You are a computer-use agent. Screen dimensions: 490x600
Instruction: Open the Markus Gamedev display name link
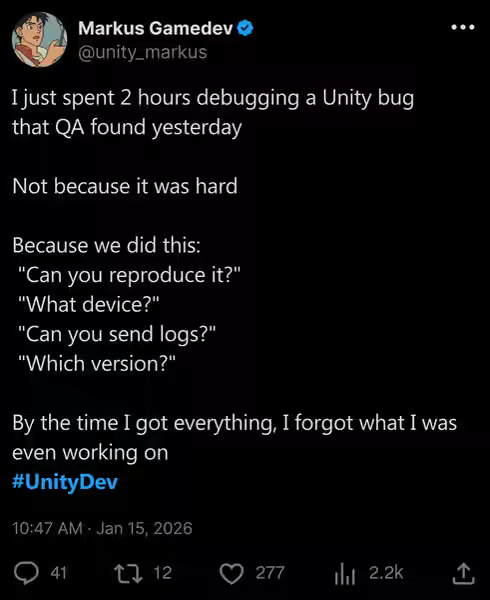pos(155,28)
